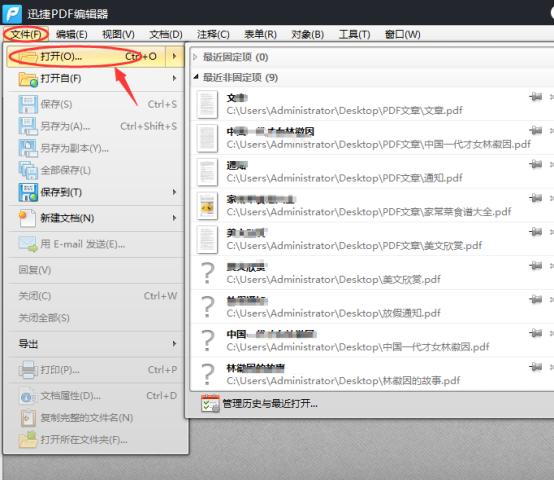The image size is (554, 481).
Task: Expand the 打开自(F) submenu arrow
Action: click(x=174, y=78)
